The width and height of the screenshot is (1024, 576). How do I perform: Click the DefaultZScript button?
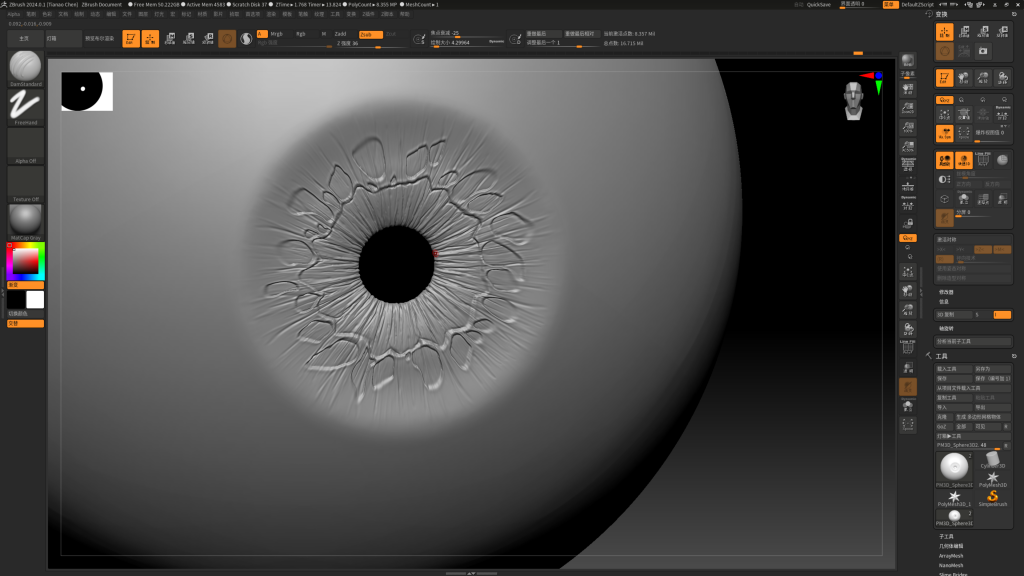tap(917, 5)
